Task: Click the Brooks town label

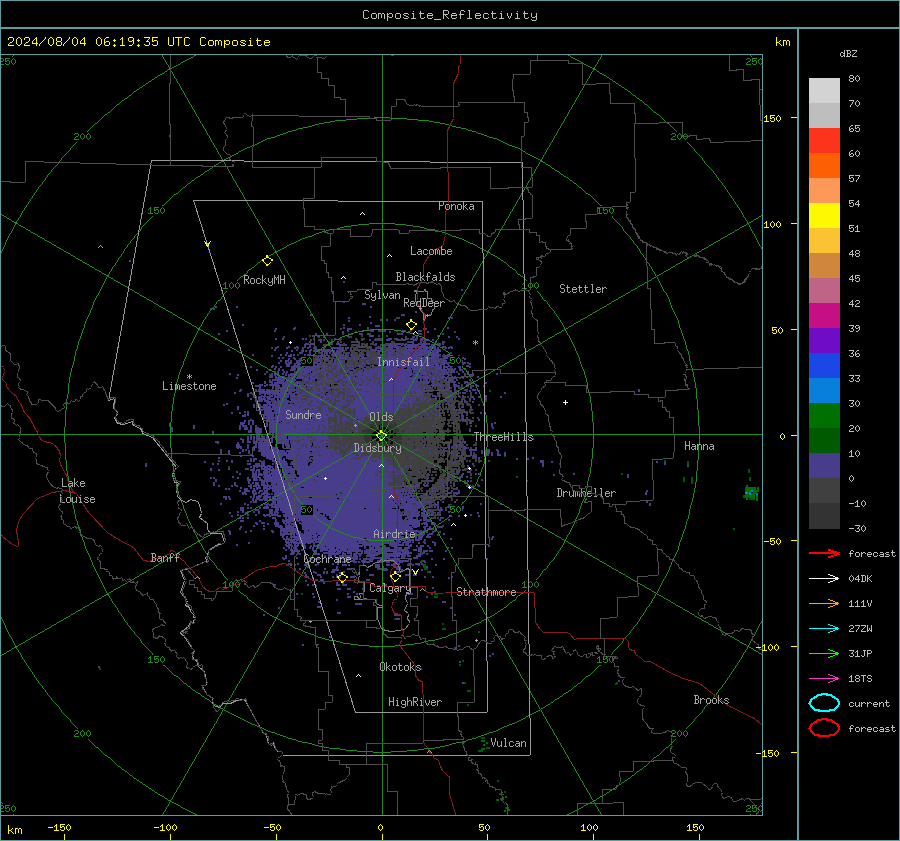Action: [x=711, y=700]
